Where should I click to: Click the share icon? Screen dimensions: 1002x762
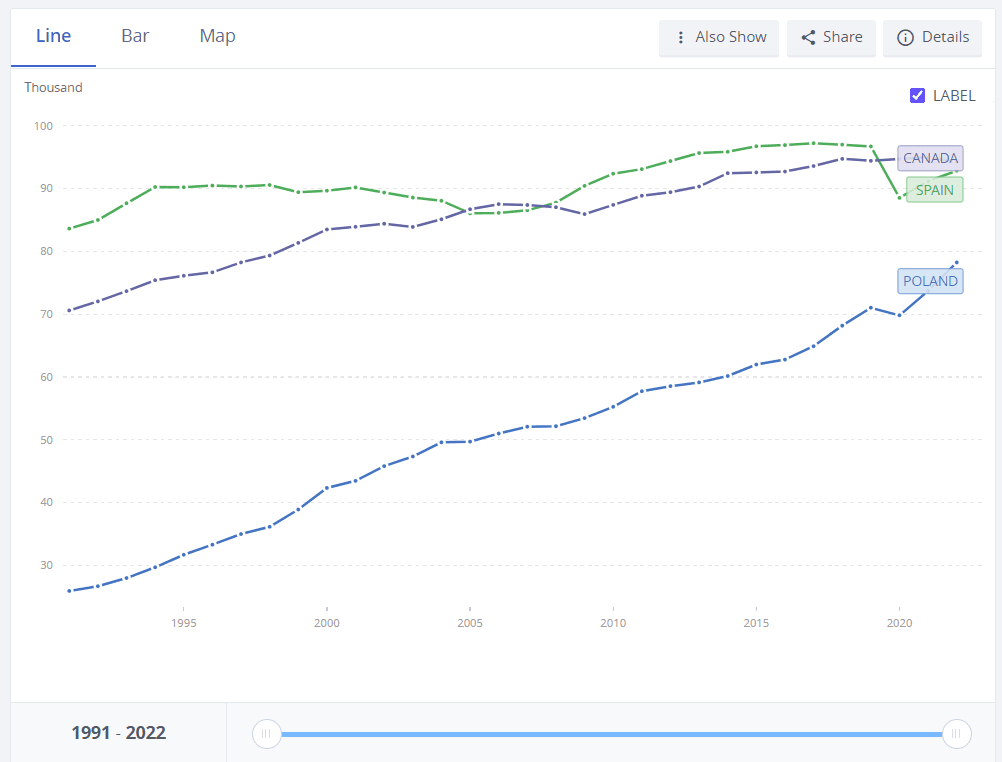pos(808,37)
